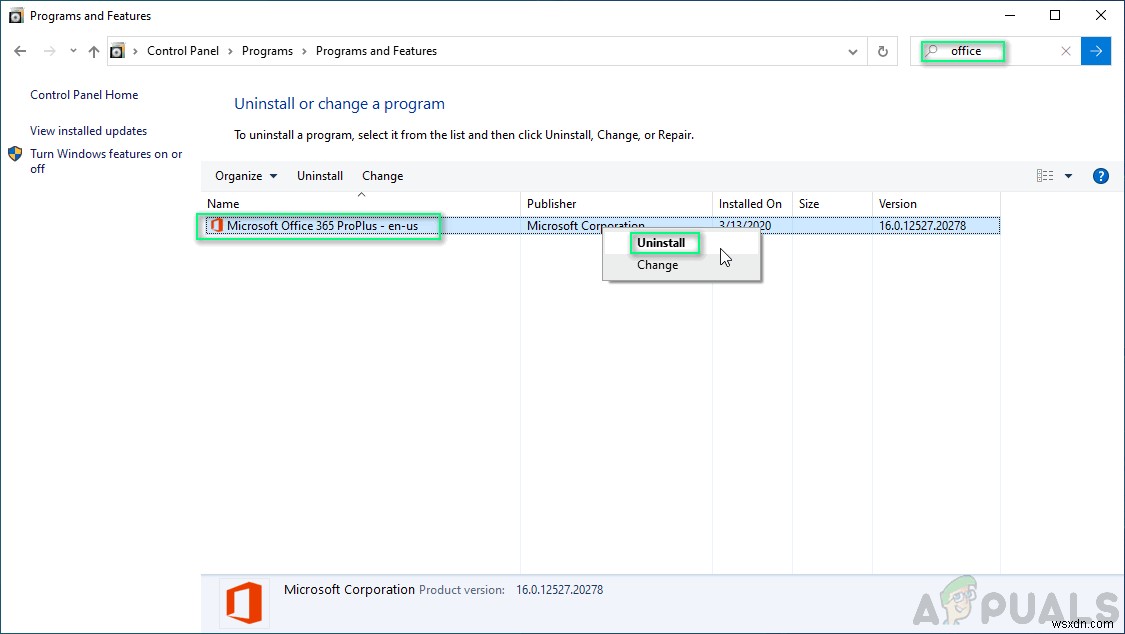1125x634 pixels.
Task: Refresh the Programs and Features list
Action: coord(882,52)
